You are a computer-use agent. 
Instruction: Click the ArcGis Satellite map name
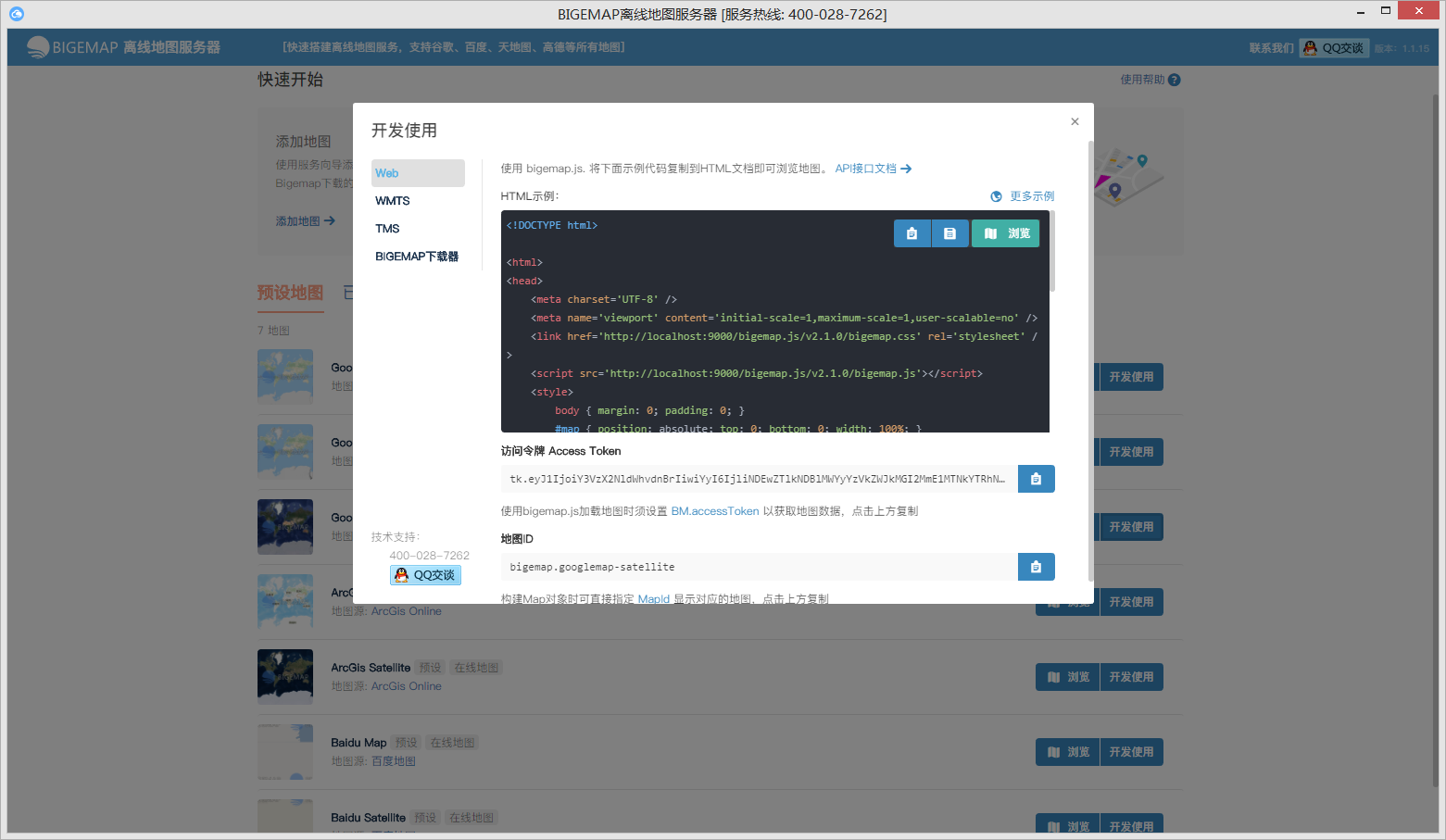(371, 668)
